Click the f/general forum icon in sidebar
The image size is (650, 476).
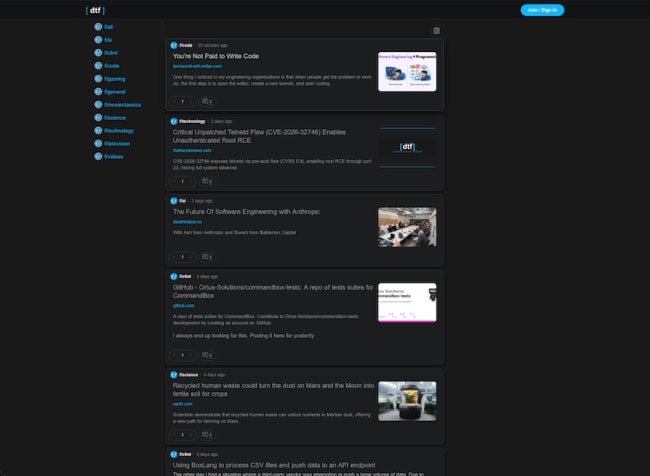[x=98, y=92]
